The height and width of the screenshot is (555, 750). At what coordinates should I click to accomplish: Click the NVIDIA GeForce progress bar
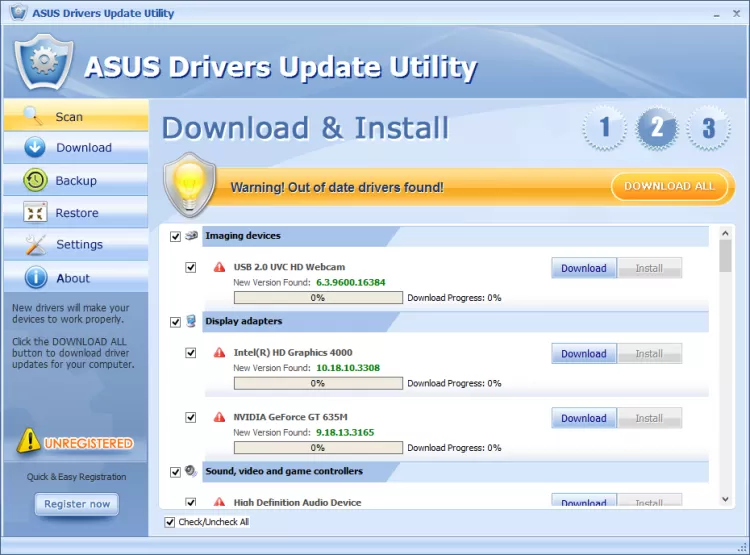click(318, 448)
